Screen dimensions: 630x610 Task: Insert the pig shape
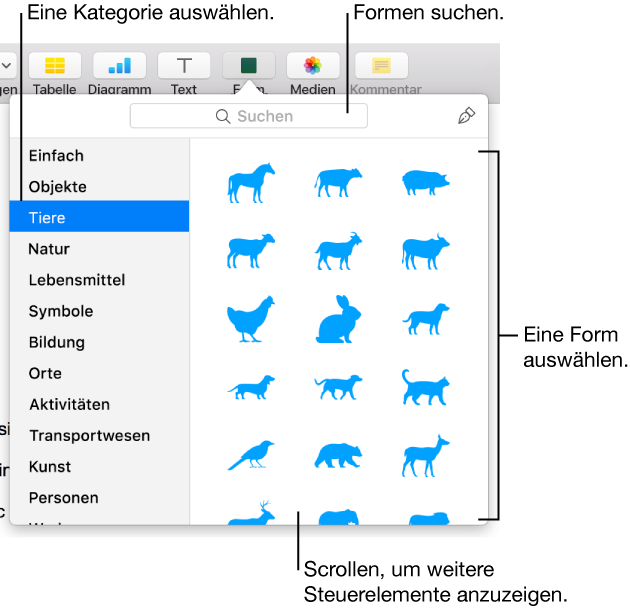click(426, 182)
